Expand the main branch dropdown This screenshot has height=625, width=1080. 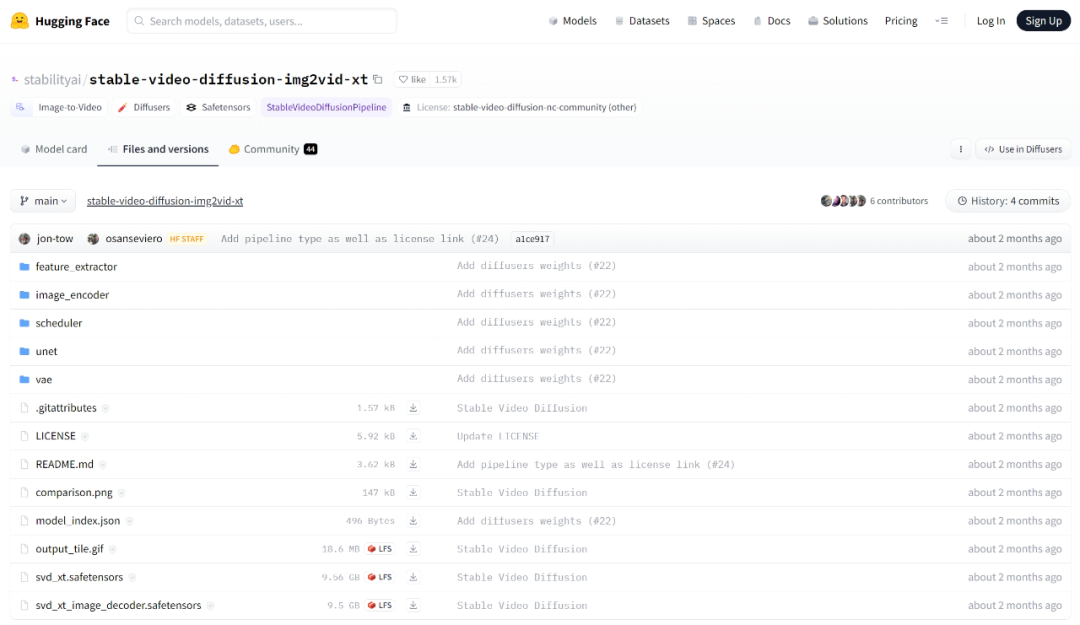[x=43, y=201]
